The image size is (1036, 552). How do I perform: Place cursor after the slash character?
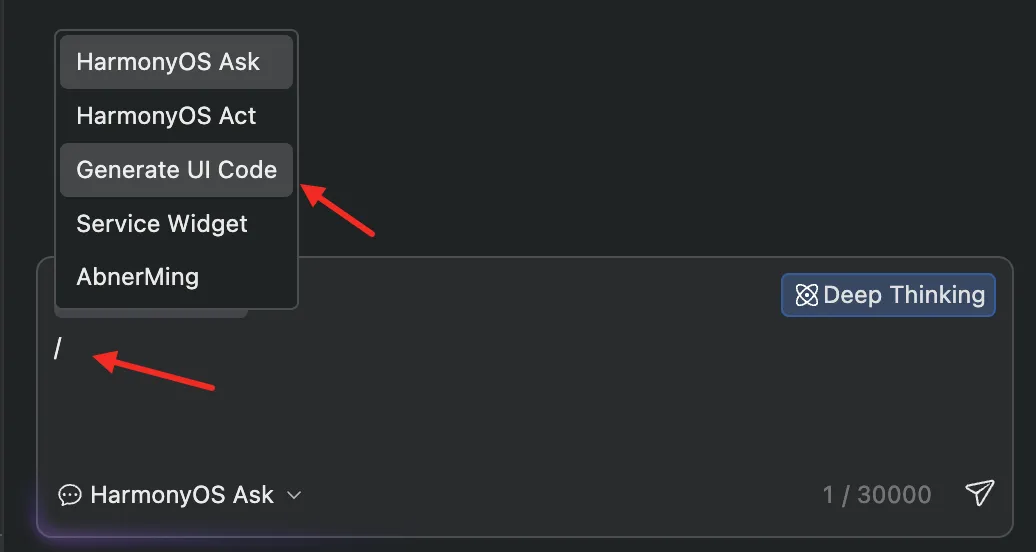coord(63,348)
